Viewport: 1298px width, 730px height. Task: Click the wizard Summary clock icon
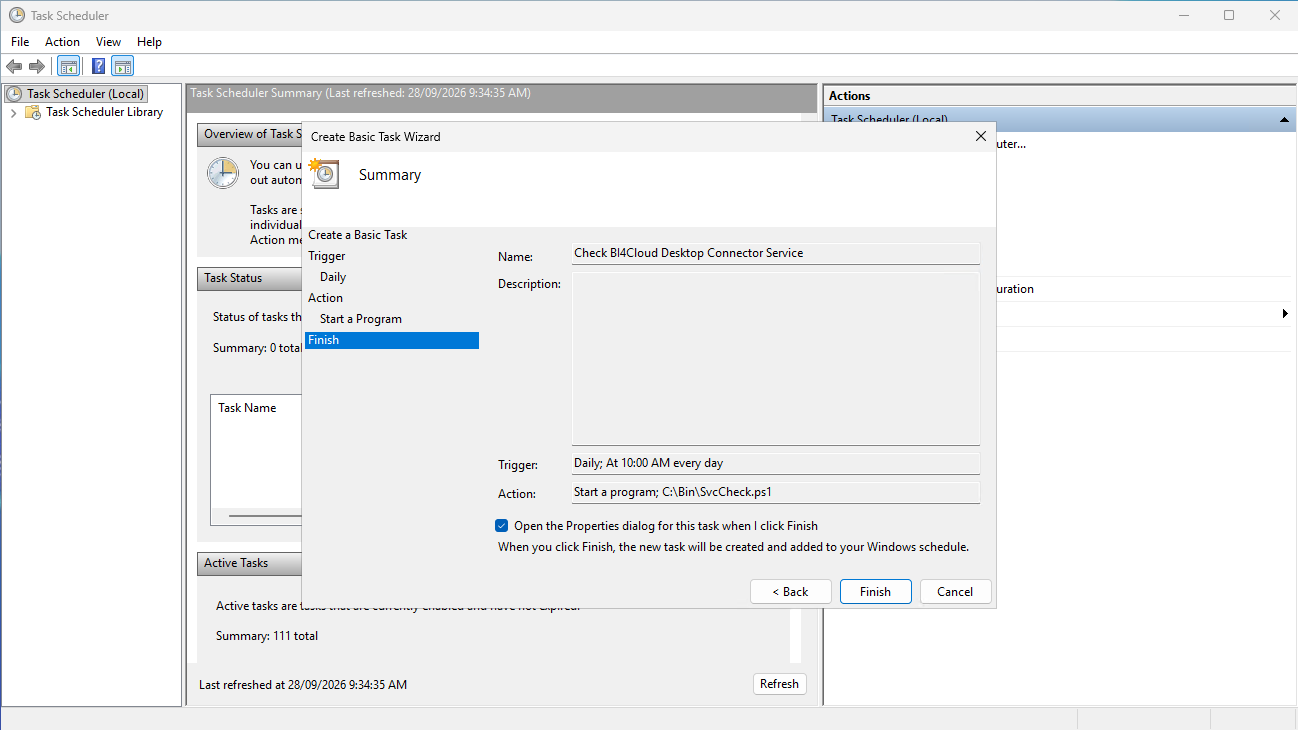pyautogui.click(x=324, y=174)
